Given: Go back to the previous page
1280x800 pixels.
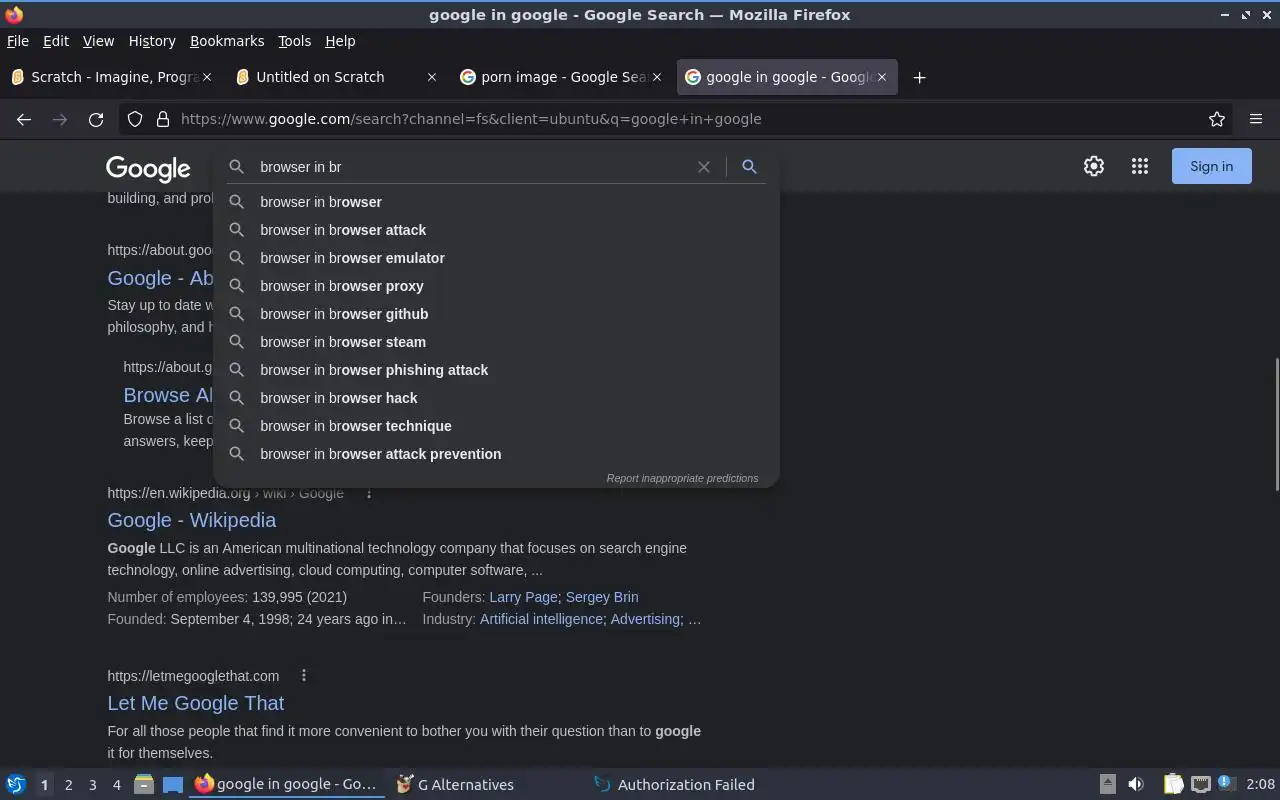Looking at the screenshot, I should pos(24,119).
